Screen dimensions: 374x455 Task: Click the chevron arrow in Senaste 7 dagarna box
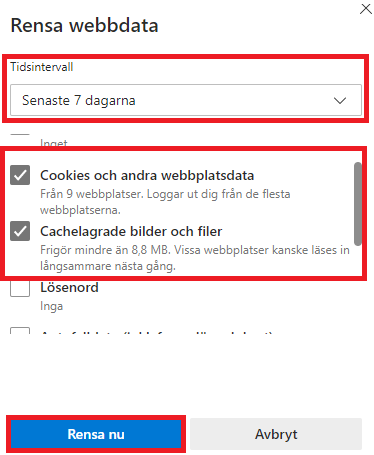[x=340, y=100]
